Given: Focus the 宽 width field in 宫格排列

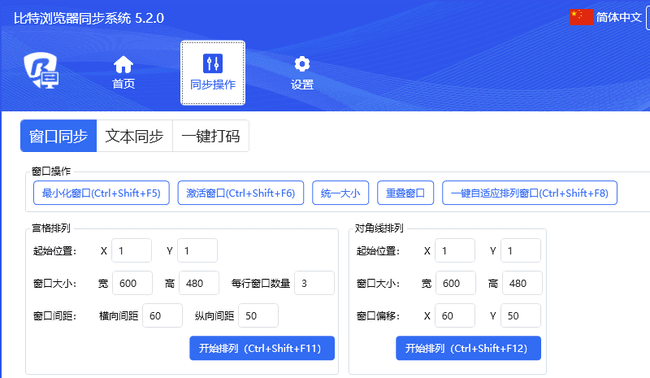Looking at the screenshot, I should tap(132, 283).
